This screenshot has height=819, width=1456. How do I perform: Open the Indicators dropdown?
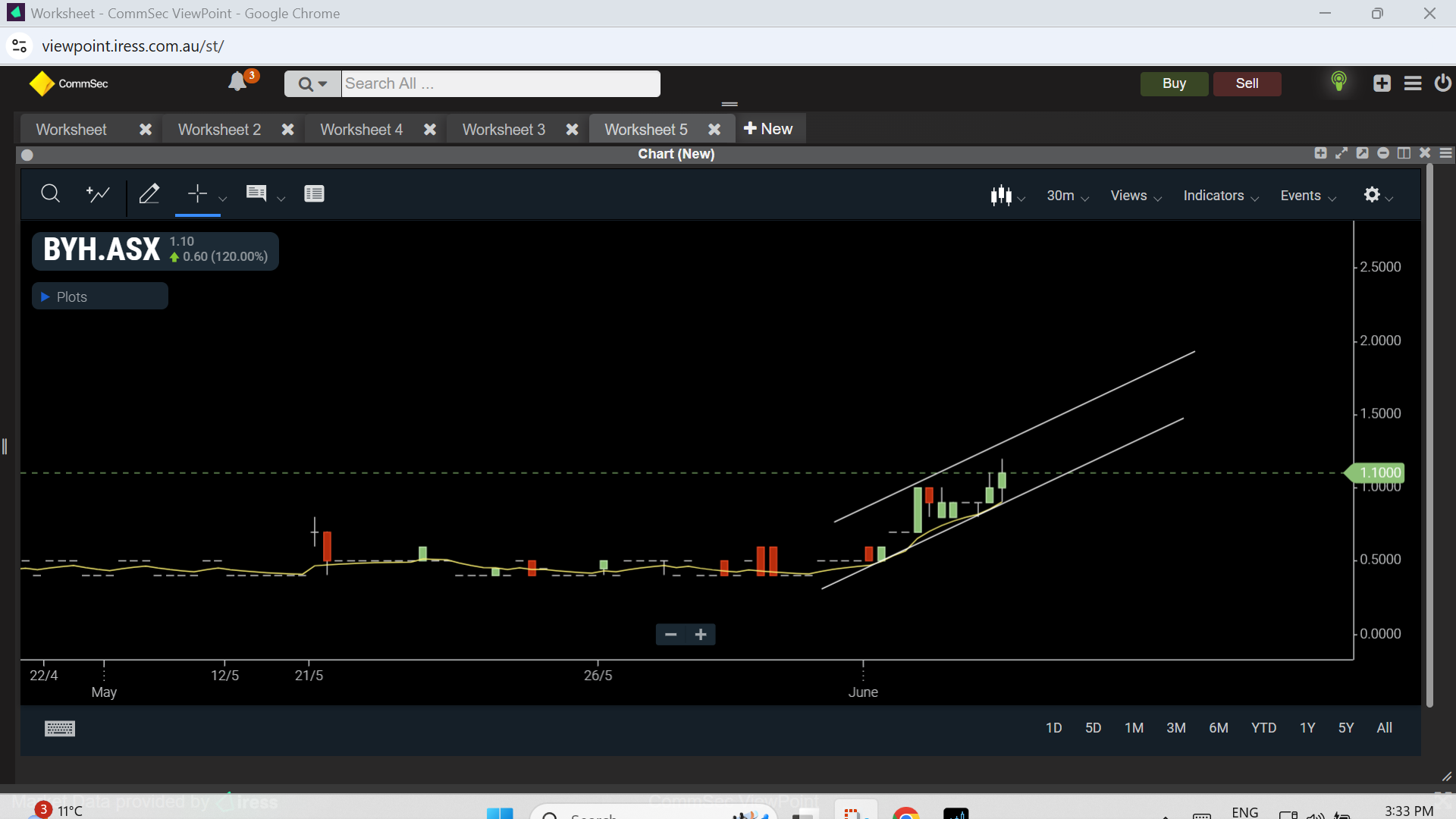(x=1221, y=196)
